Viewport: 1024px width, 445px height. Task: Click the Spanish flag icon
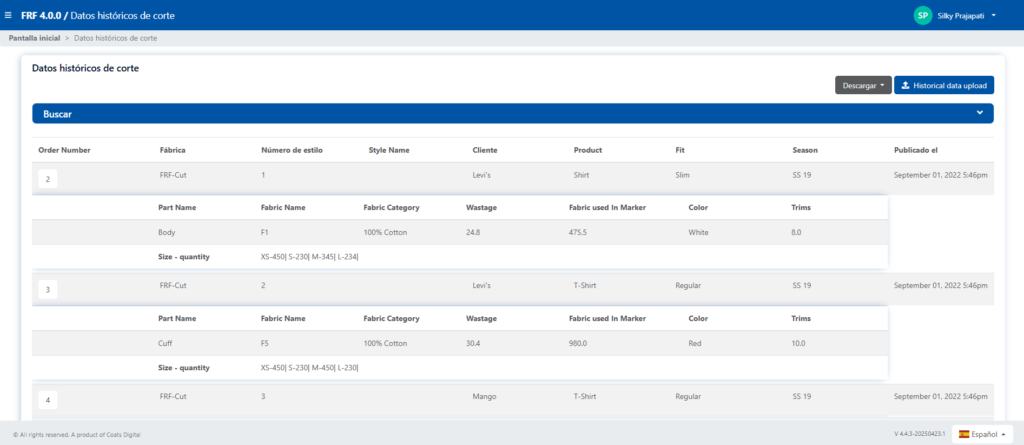(964, 434)
